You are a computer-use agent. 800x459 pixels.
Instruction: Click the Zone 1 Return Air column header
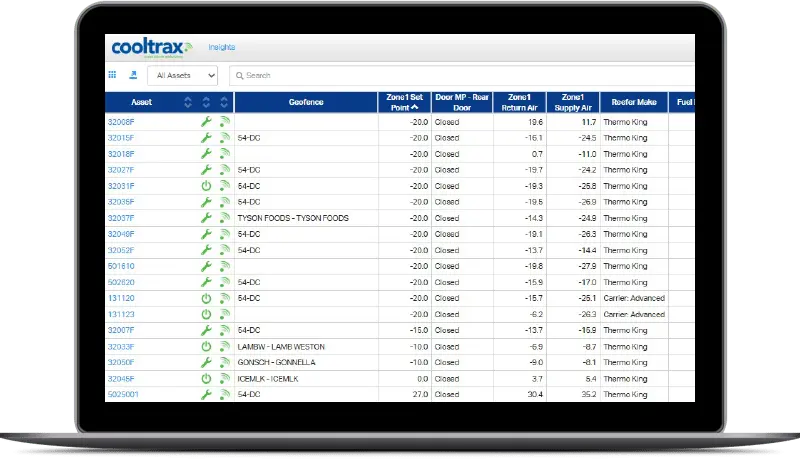pyautogui.click(x=519, y=102)
